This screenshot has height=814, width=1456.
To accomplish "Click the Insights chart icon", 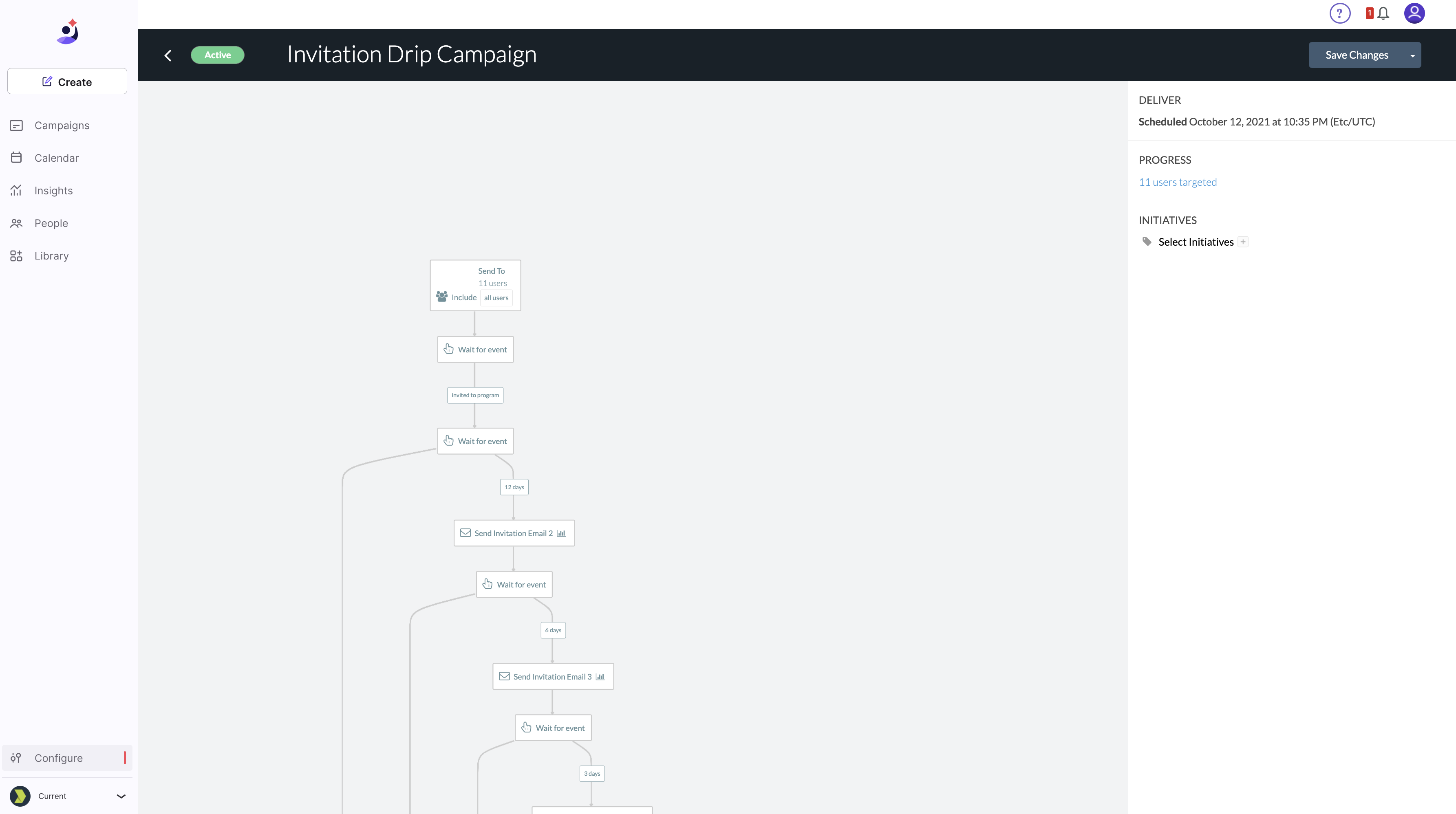I will [16, 190].
